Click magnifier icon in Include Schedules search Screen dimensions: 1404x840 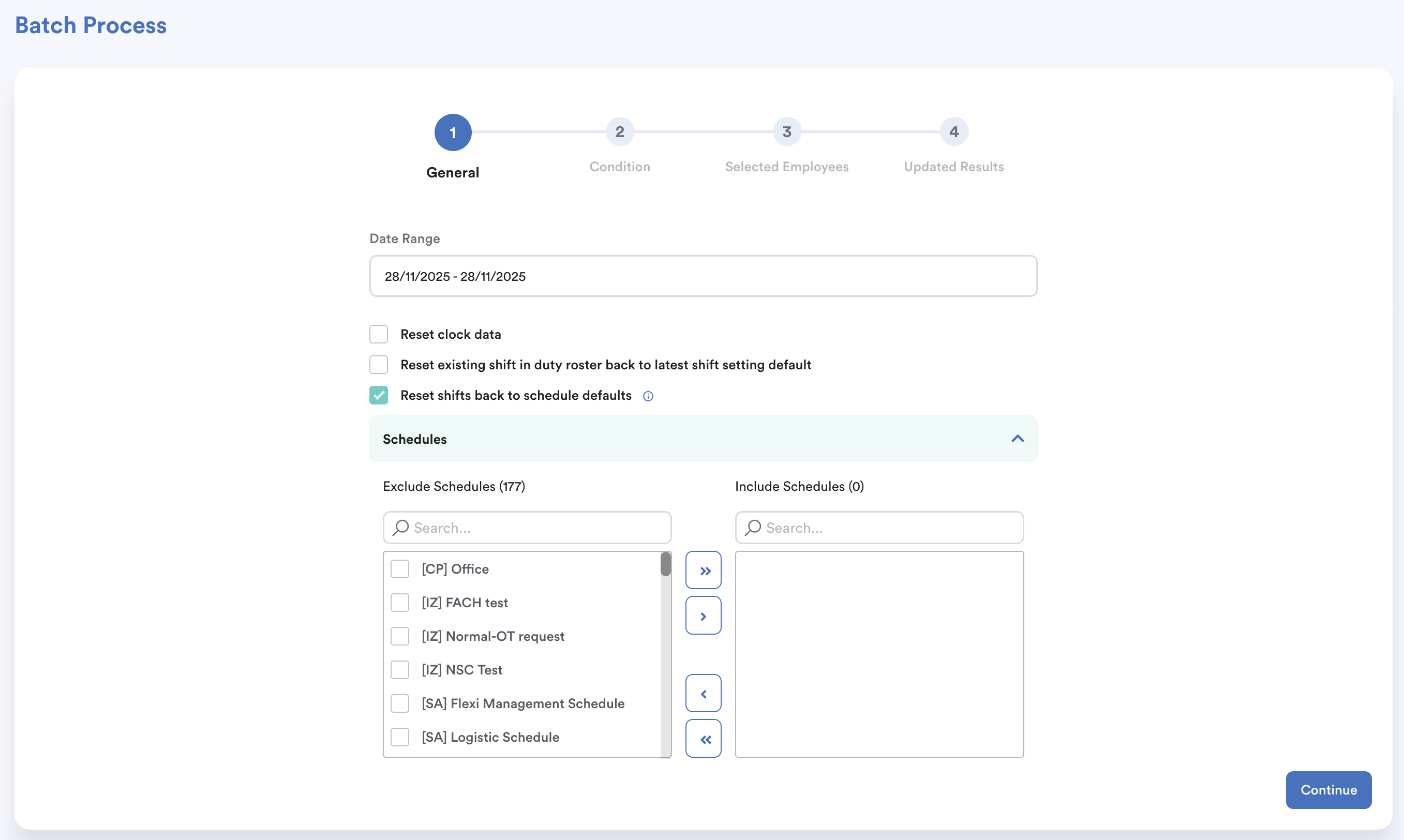pos(753,528)
